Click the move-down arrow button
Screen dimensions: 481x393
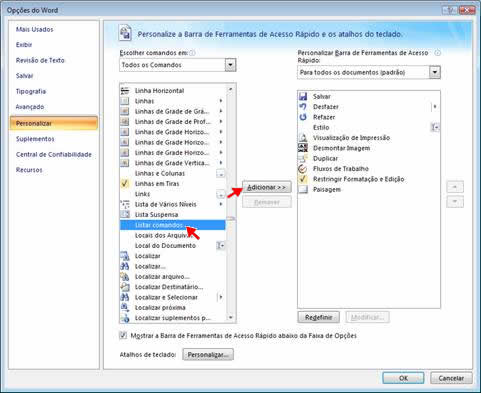click(455, 202)
